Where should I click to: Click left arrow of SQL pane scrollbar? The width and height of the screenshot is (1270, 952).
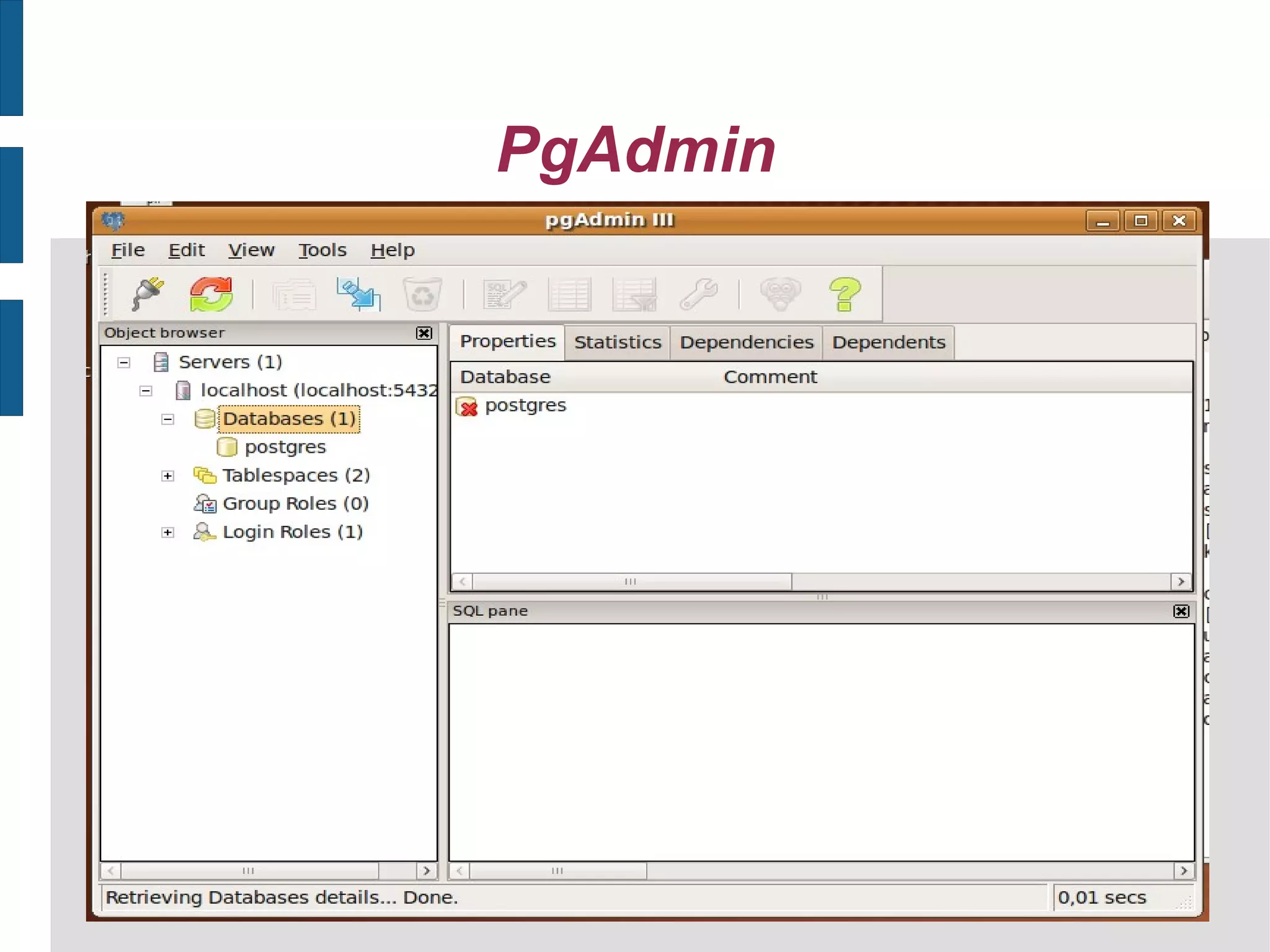point(460,871)
